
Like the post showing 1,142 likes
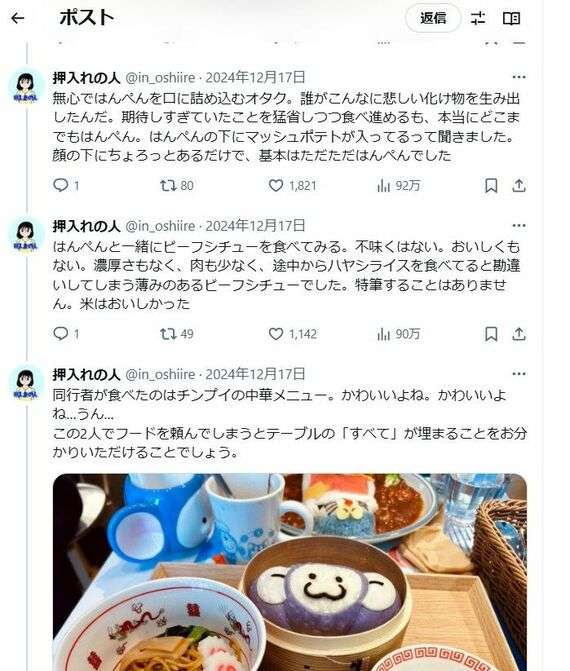click(293, 334)
